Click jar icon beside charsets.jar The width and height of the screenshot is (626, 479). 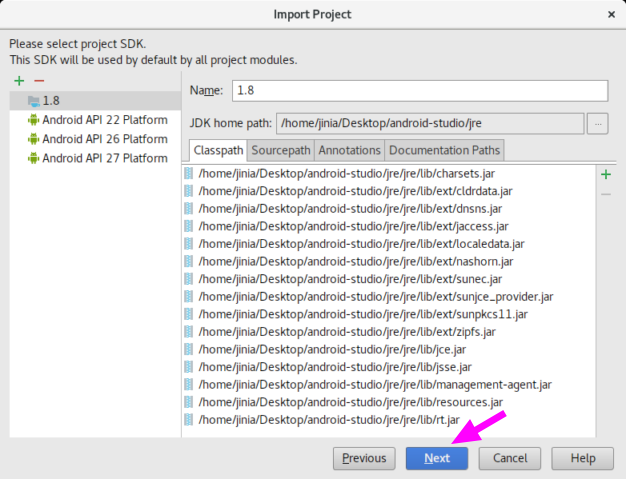tap(188, 174)
